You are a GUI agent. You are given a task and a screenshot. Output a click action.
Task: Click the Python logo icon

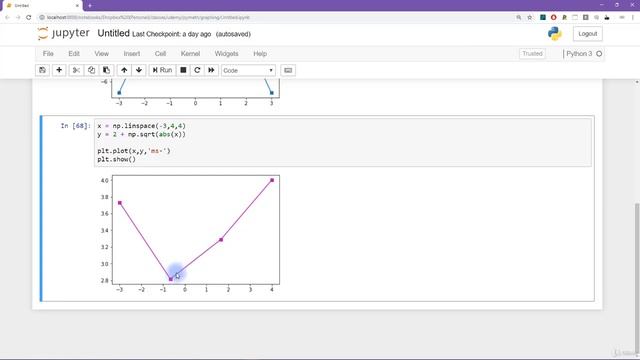tap(555, 34)
